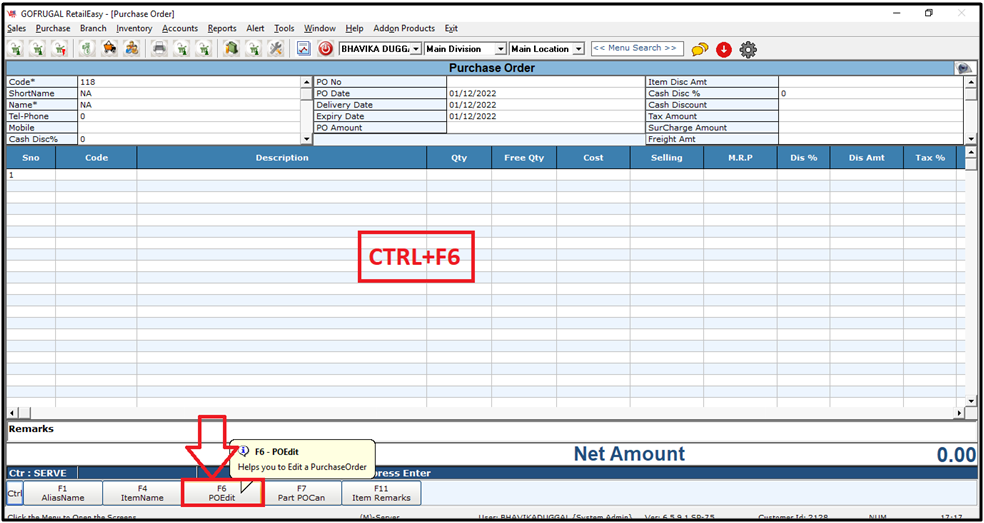Click the PO Date value field

(x=546, y=93)
